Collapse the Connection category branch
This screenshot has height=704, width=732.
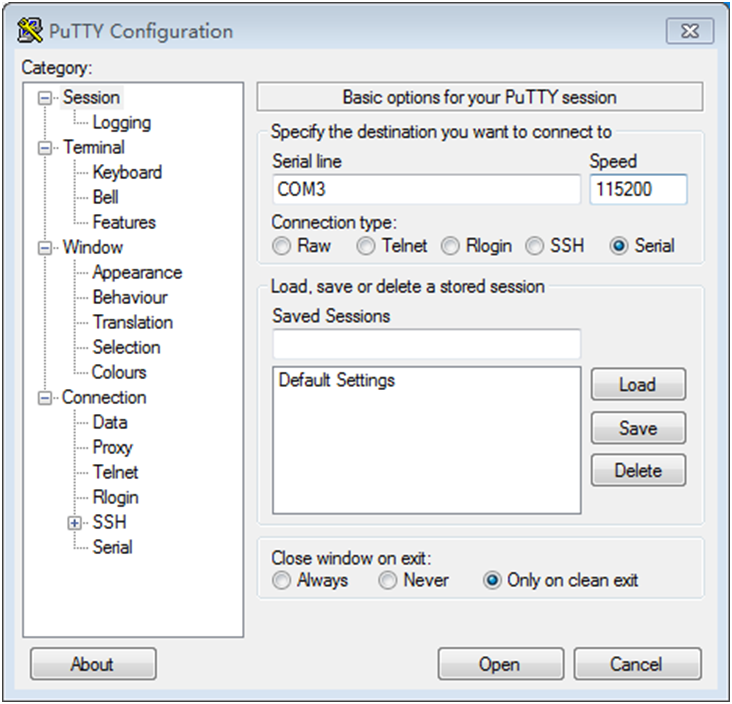[x=44, y=398]
